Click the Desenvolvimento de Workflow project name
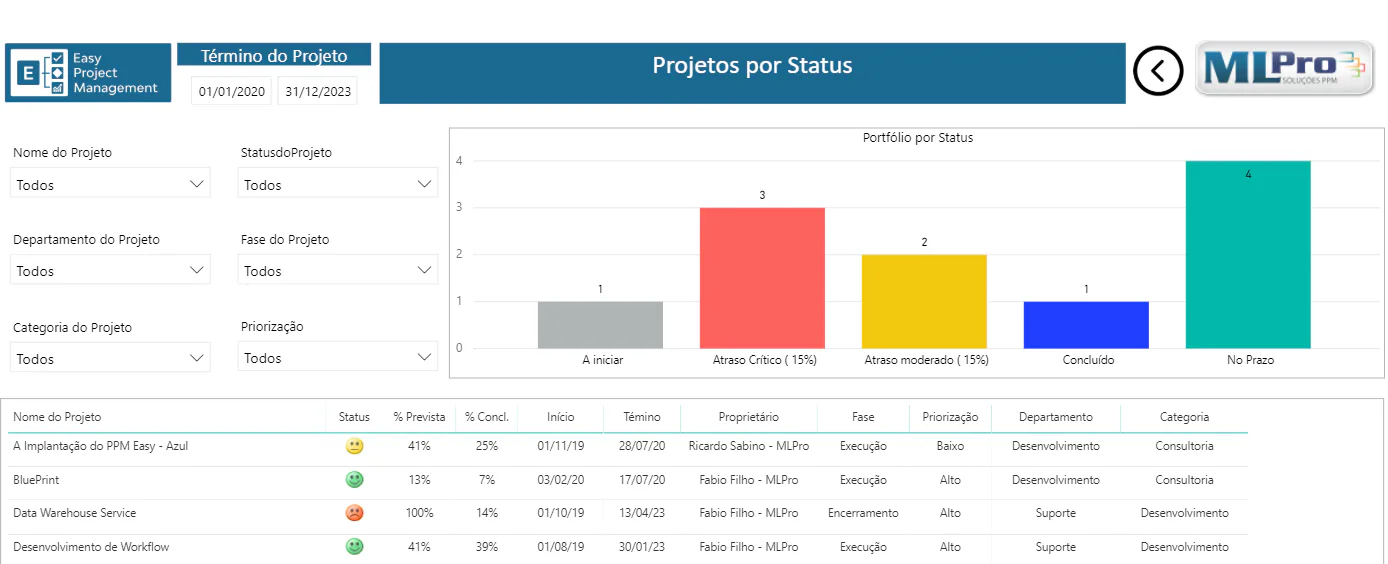The image size is (1388, 564). (x=91, y=547)
